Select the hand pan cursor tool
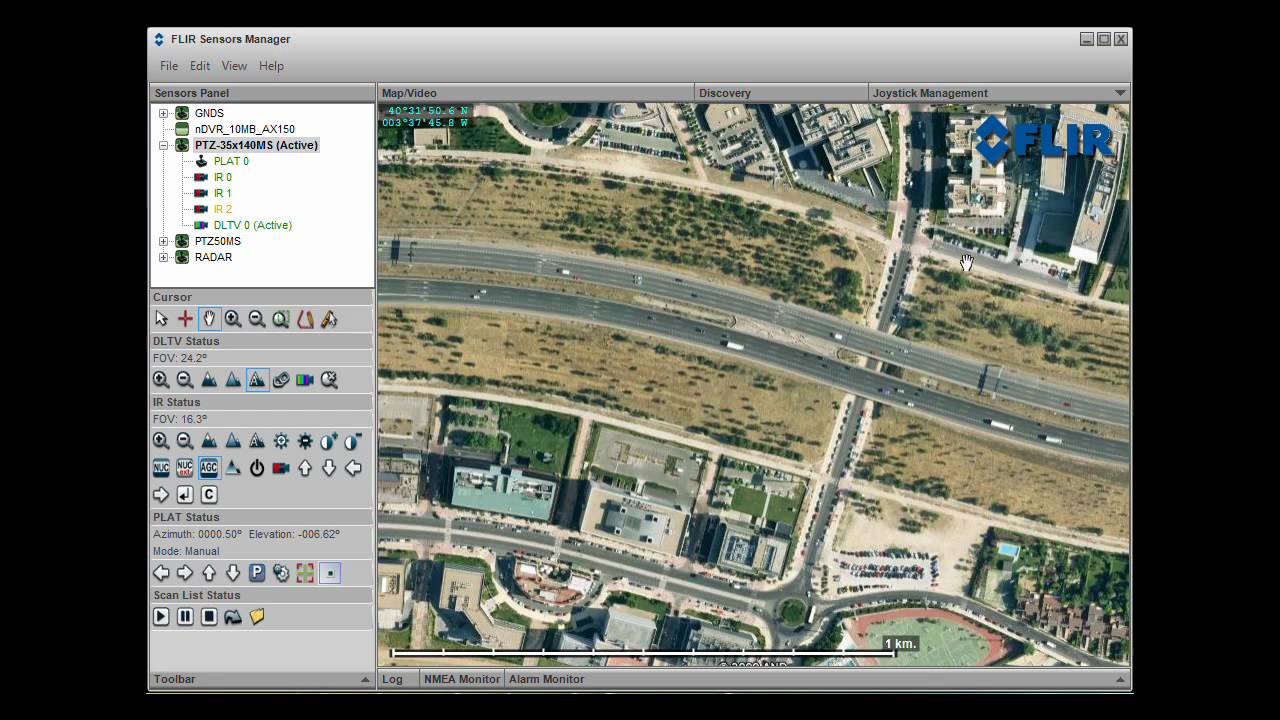The image size is (1280, 720). 209,319
